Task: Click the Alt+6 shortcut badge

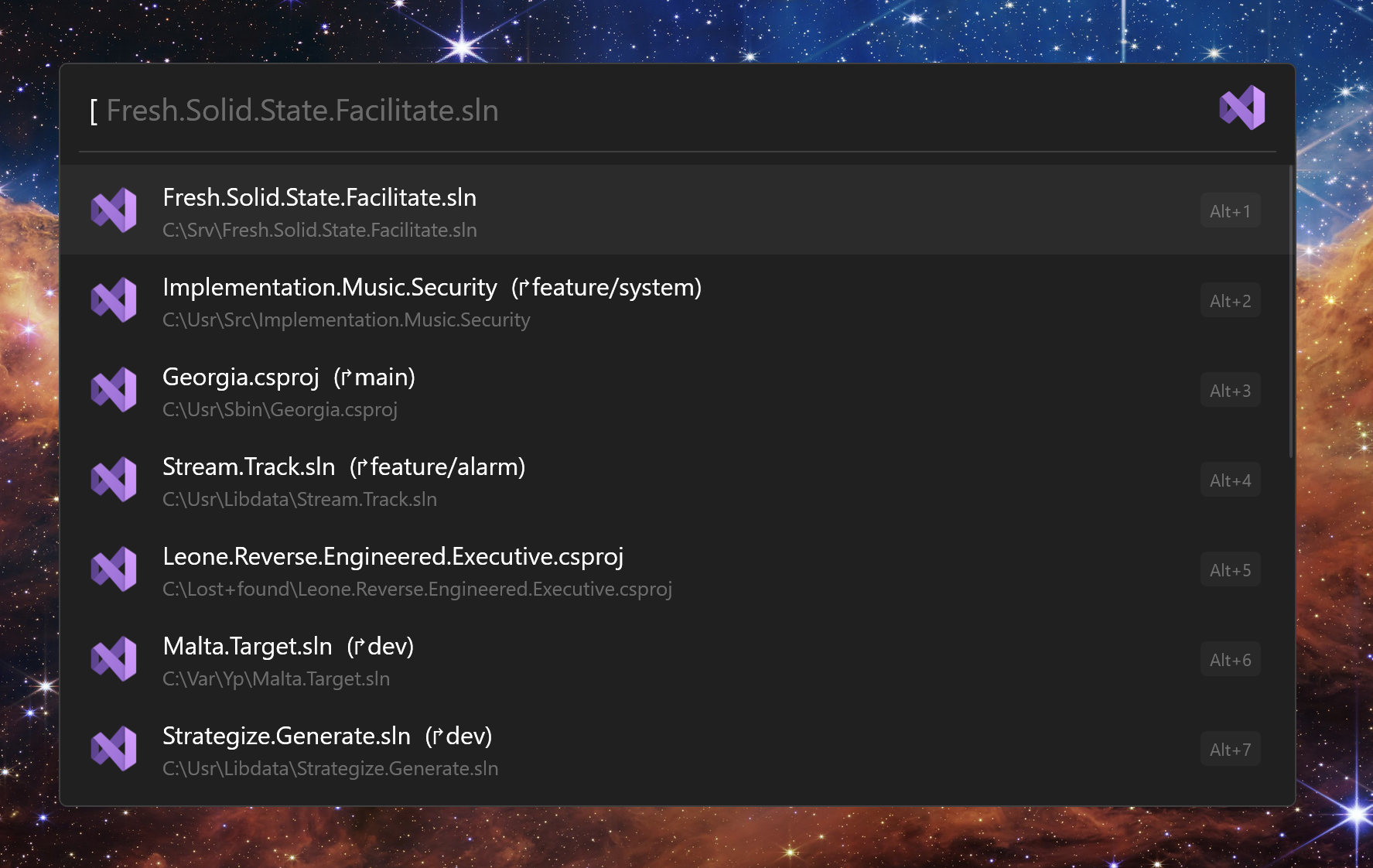Action: [1230, 660]
